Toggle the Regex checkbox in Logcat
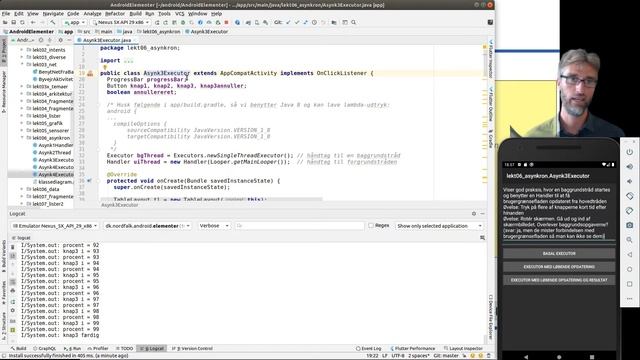Screen dimensions: 640x360 click(x=371, y=225)
